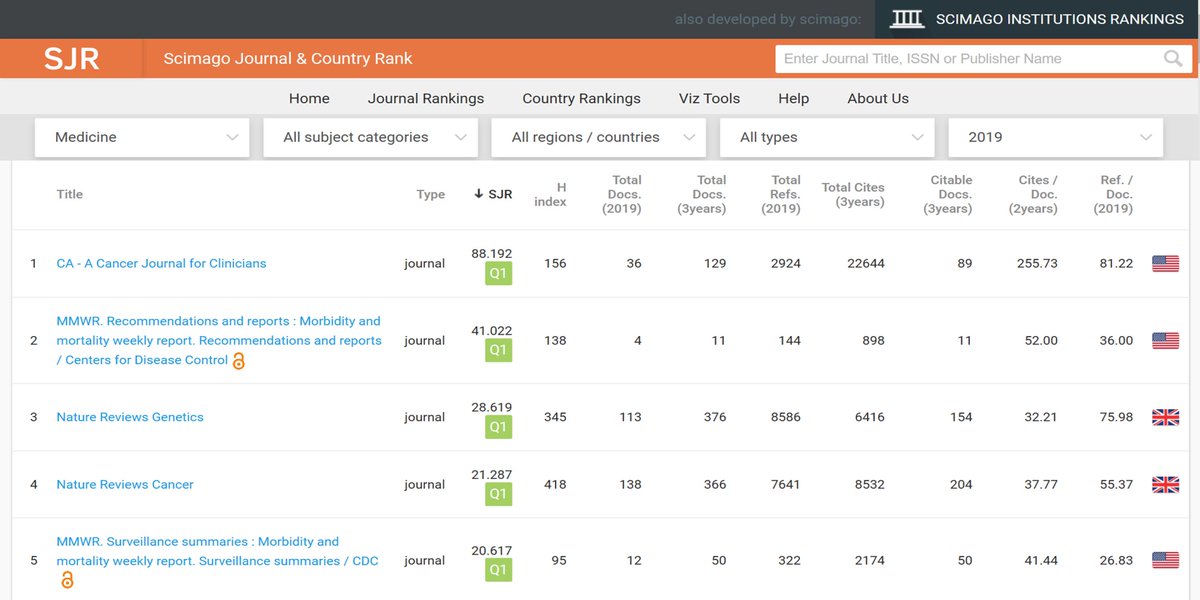Open About Us menu item
1200x600 pixels.
pyautogui.click(x=878, y=98)
